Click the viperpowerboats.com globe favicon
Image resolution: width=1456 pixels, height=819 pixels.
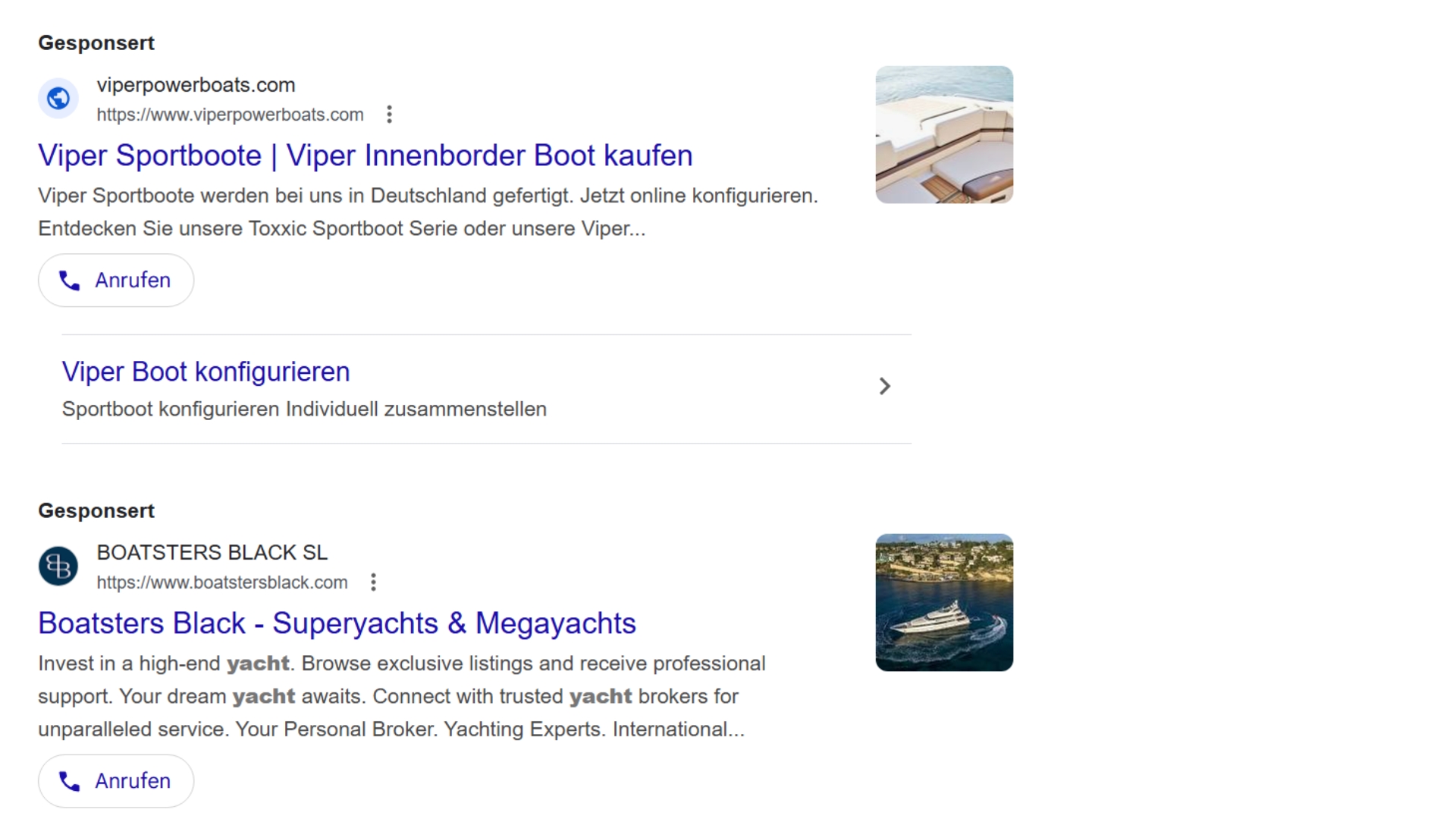[x=58, y=99]
